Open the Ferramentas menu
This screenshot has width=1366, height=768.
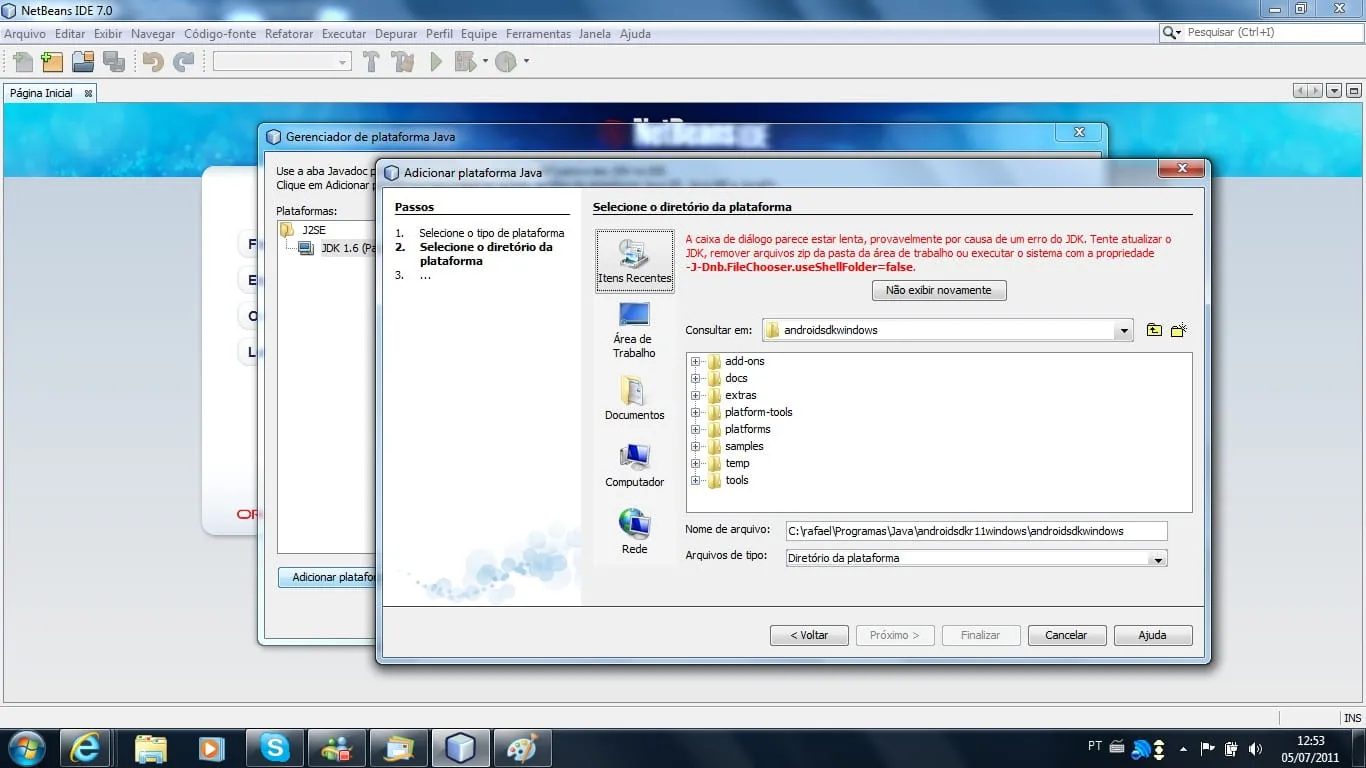(538, 34)
